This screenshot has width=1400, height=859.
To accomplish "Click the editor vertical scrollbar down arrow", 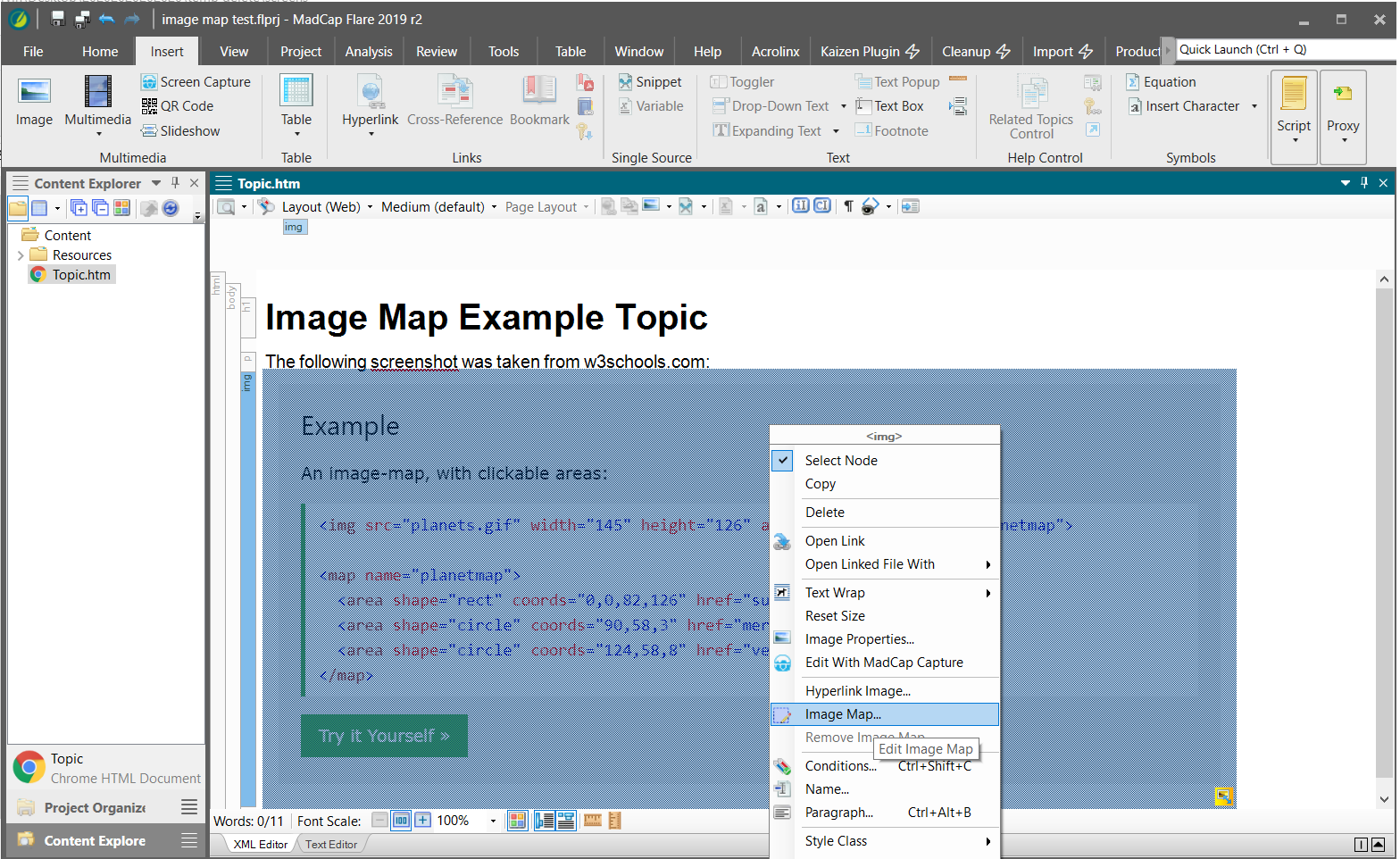I will pyautogui.click(x=1384, y=799).
